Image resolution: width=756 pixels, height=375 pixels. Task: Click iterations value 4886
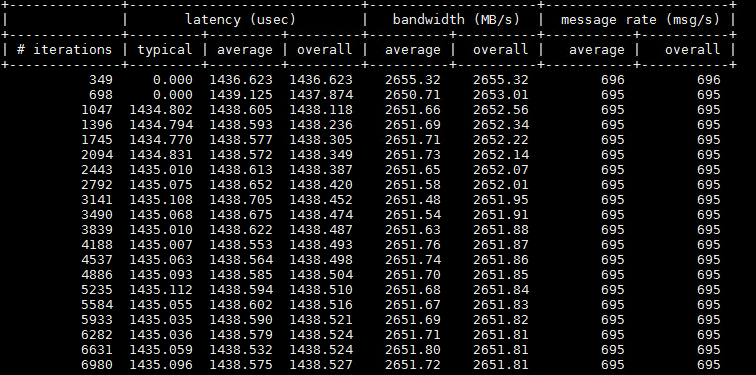pyautogui.click(x=96, y=275)
